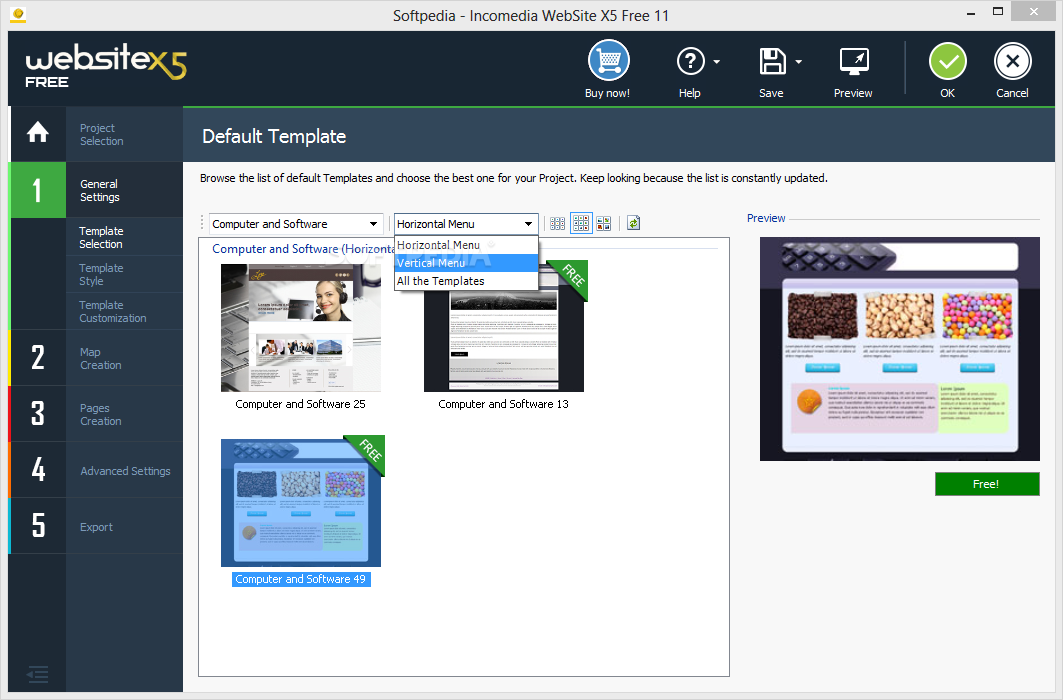Select Computer and Software 49 thumbnail
The height and width of the screenshot is (700, 1063).
[x=301, y=502]
